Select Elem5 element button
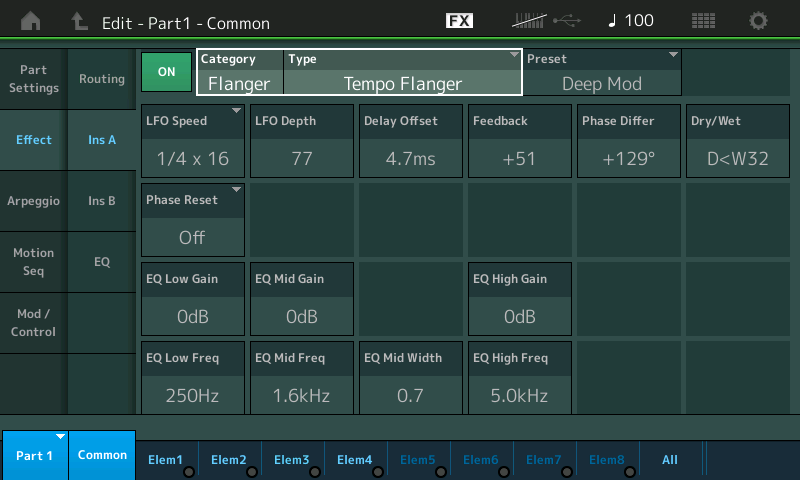Screen dimensions: 800x480 [419, 460]
